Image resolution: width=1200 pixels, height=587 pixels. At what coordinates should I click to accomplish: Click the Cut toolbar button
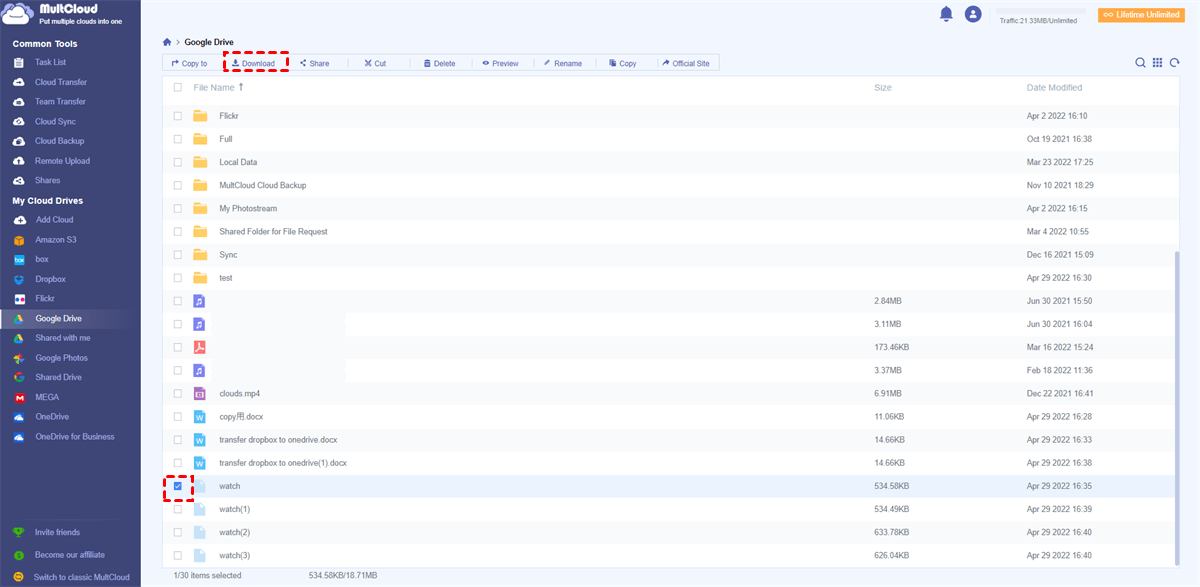coord(375,63)
